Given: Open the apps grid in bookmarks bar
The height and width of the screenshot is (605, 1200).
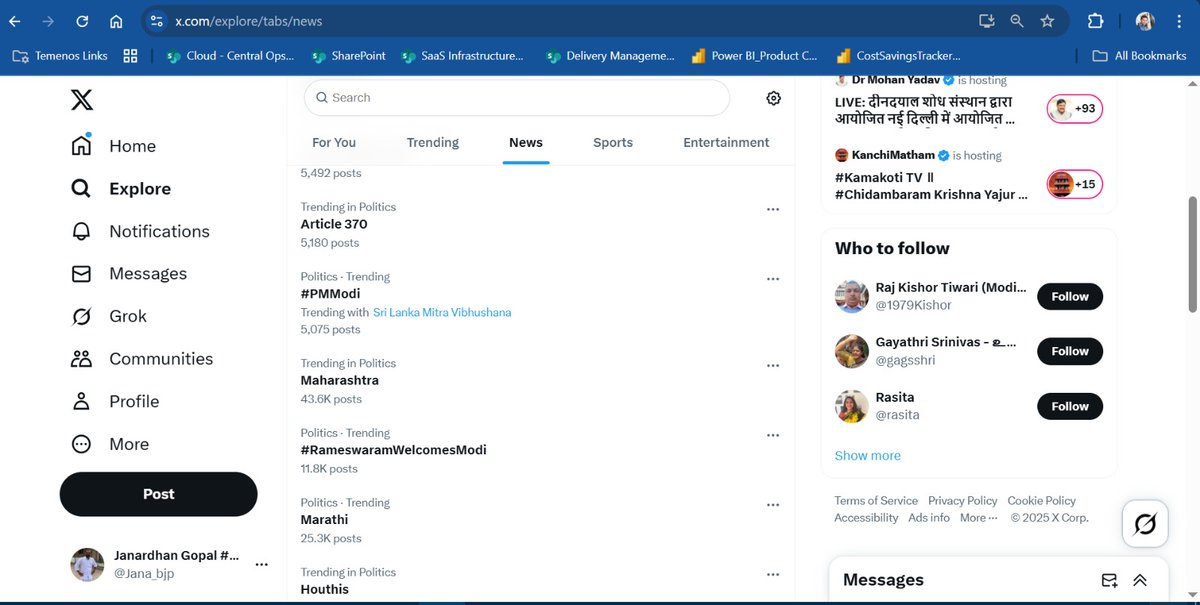Looking at the screenshot, I should pos(130,56).
